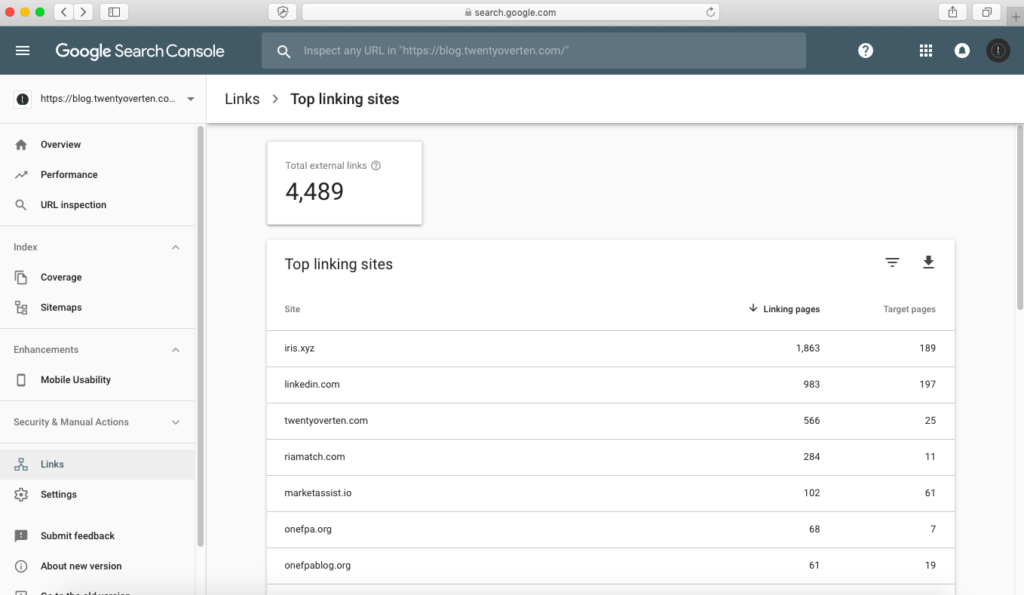This screenshot has width=1024, height=595.
Task: Expand Security & Manual Actions section
Action: [176, 422]
